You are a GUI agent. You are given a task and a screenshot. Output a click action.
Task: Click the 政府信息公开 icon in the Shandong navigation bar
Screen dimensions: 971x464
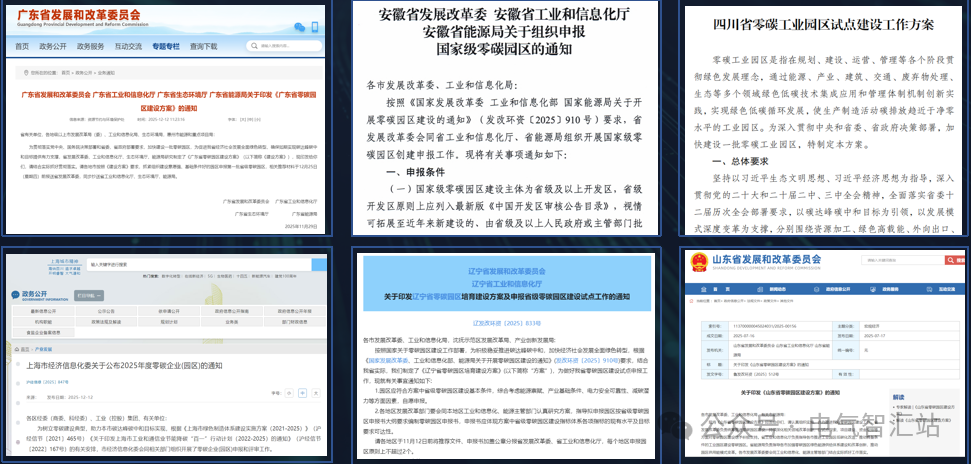coord(816,289)
